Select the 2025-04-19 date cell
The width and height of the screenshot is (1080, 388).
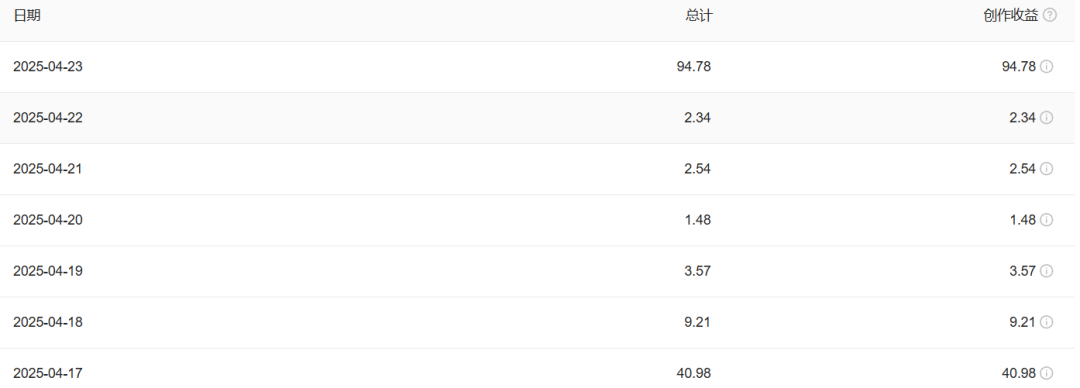(x=48, y=271)
